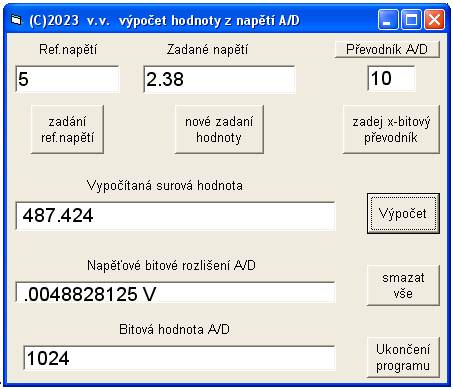Maximize the A/D calculator window

tap(411, 20)
